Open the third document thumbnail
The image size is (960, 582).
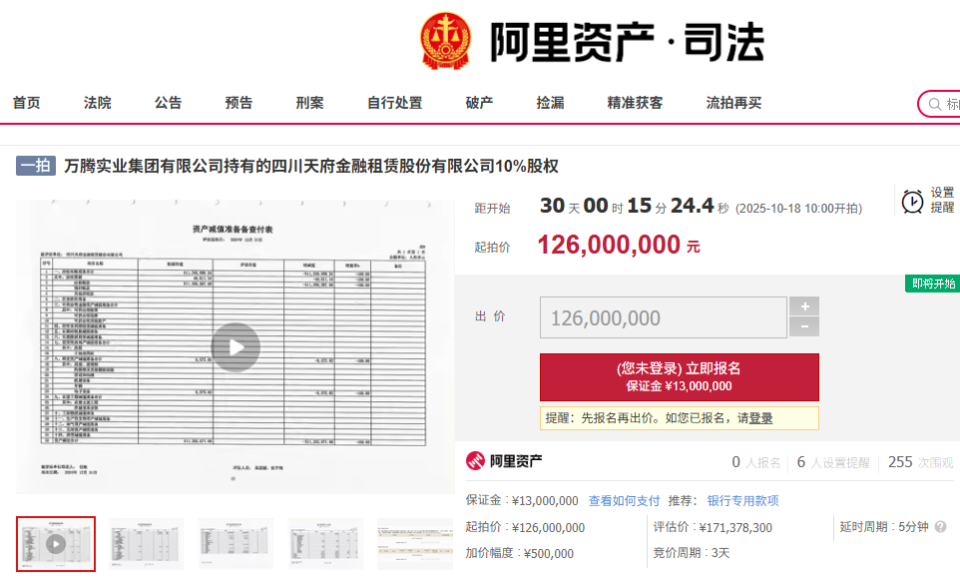click(236, 543)
